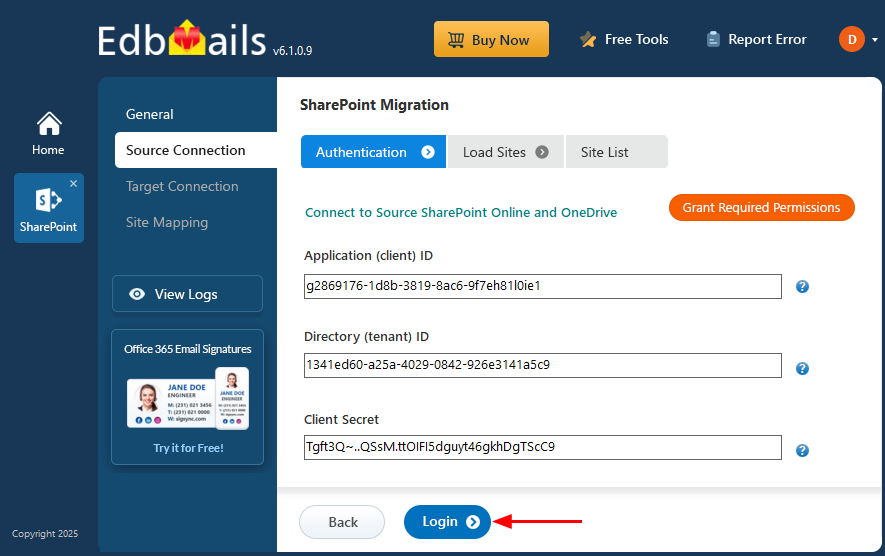
Task: Click Office 365 Email Signatures heading
Action: click(x=188, y=349)
